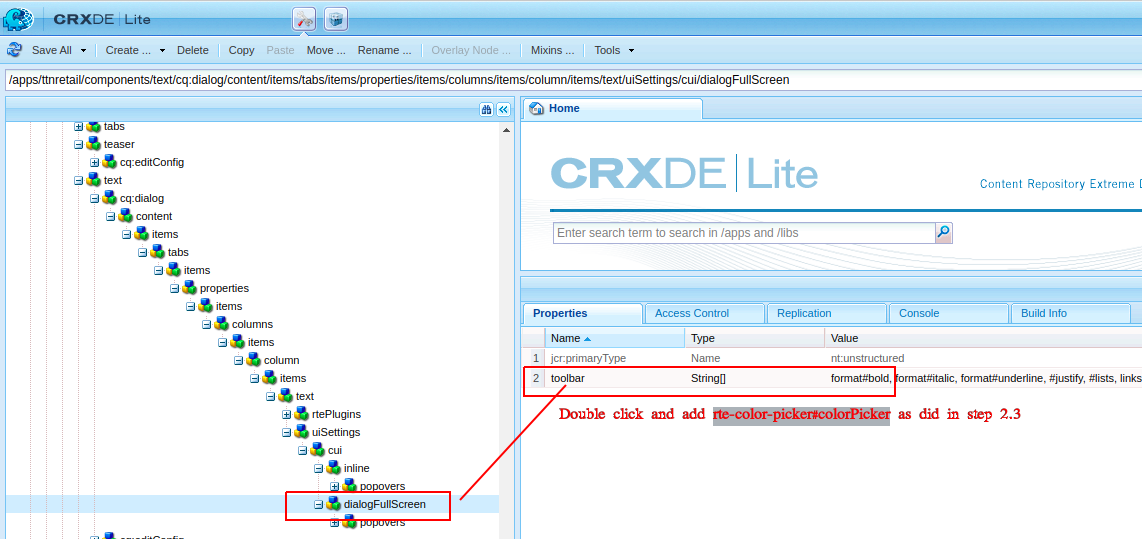Click the Type column header

[755, 338]
